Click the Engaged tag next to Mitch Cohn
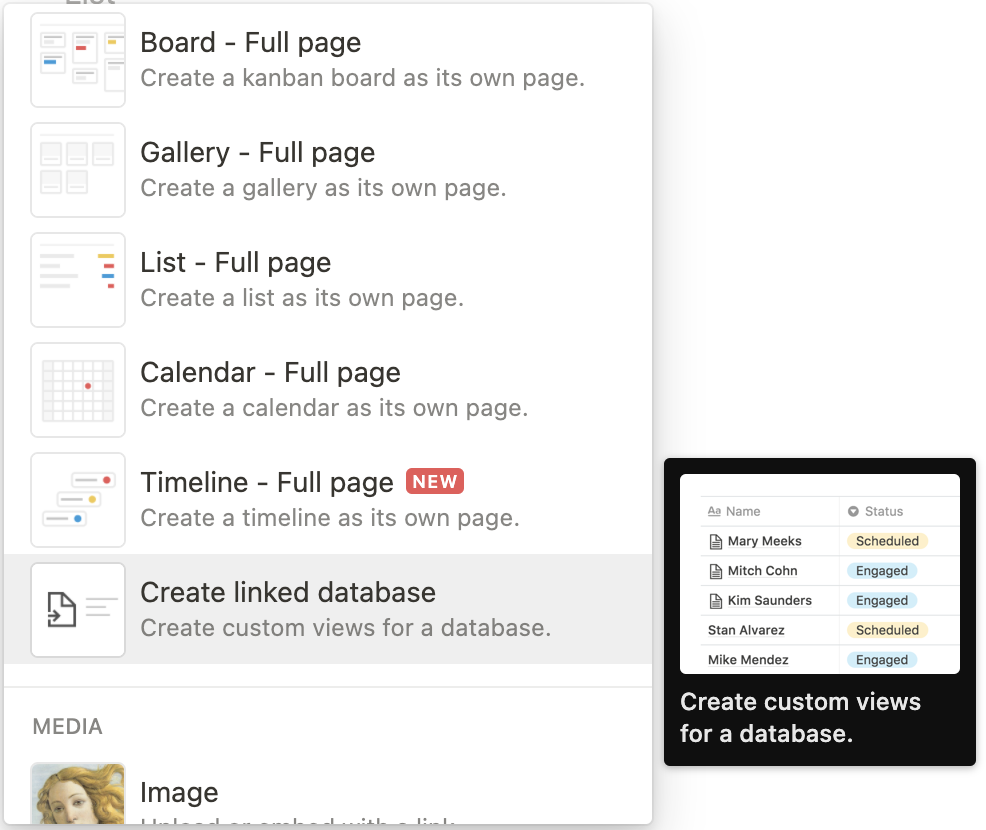Image resolution: width=986 pixels, height=830 pixels. 881,571
